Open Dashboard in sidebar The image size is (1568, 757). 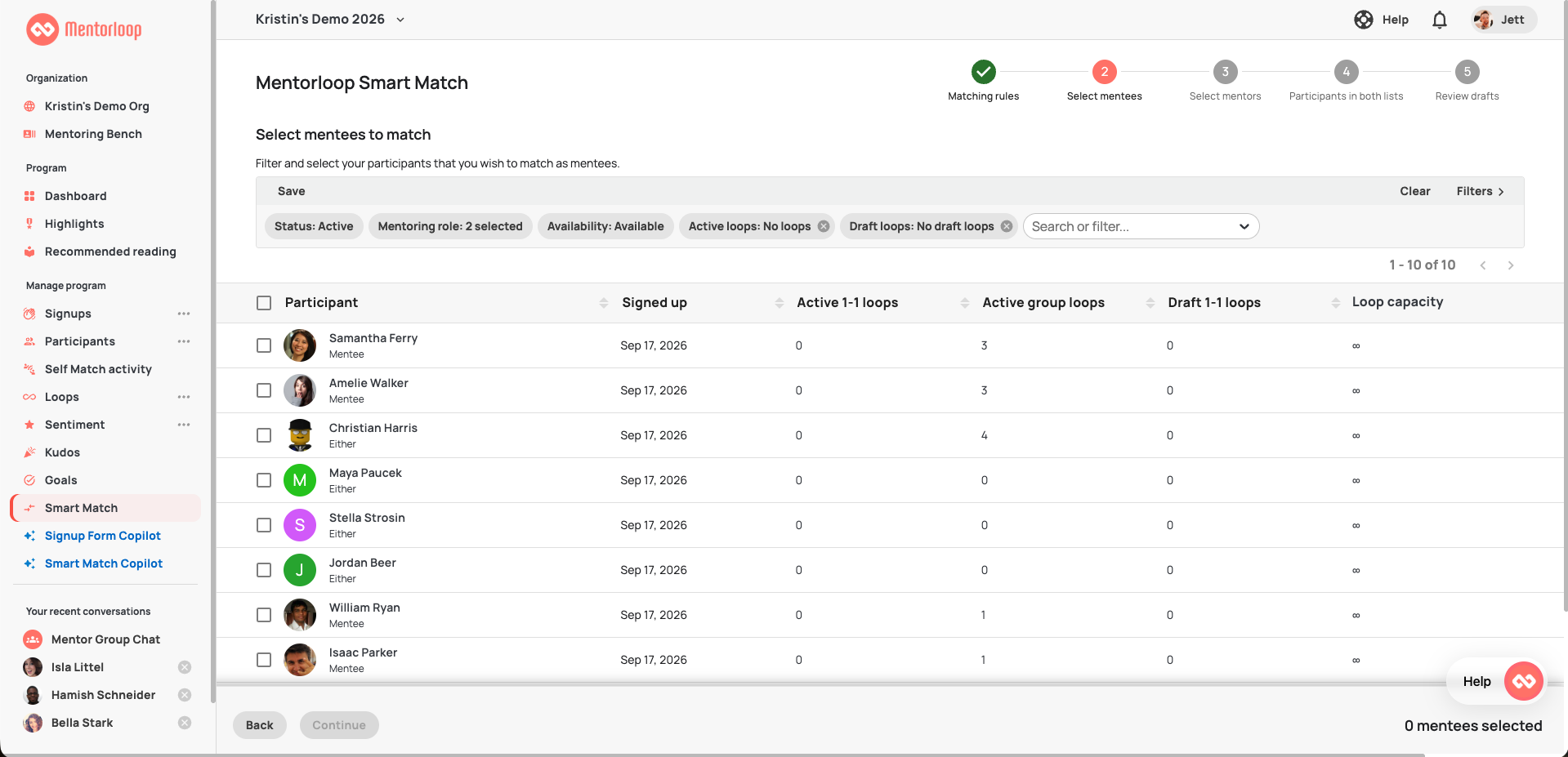76,196
